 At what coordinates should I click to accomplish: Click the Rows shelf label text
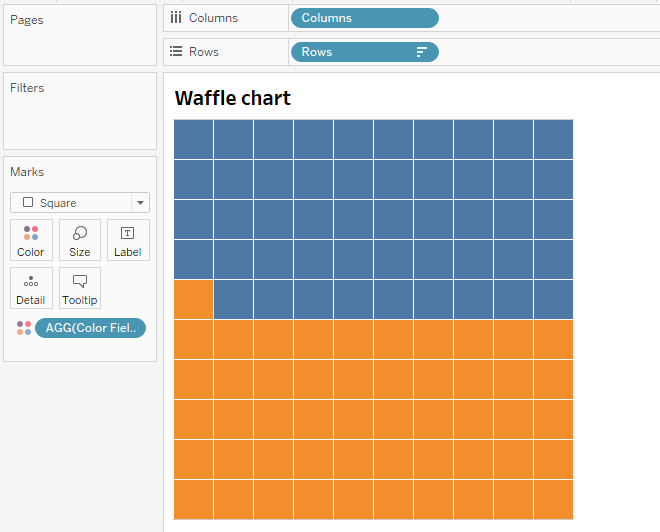(x=204, y=52)
